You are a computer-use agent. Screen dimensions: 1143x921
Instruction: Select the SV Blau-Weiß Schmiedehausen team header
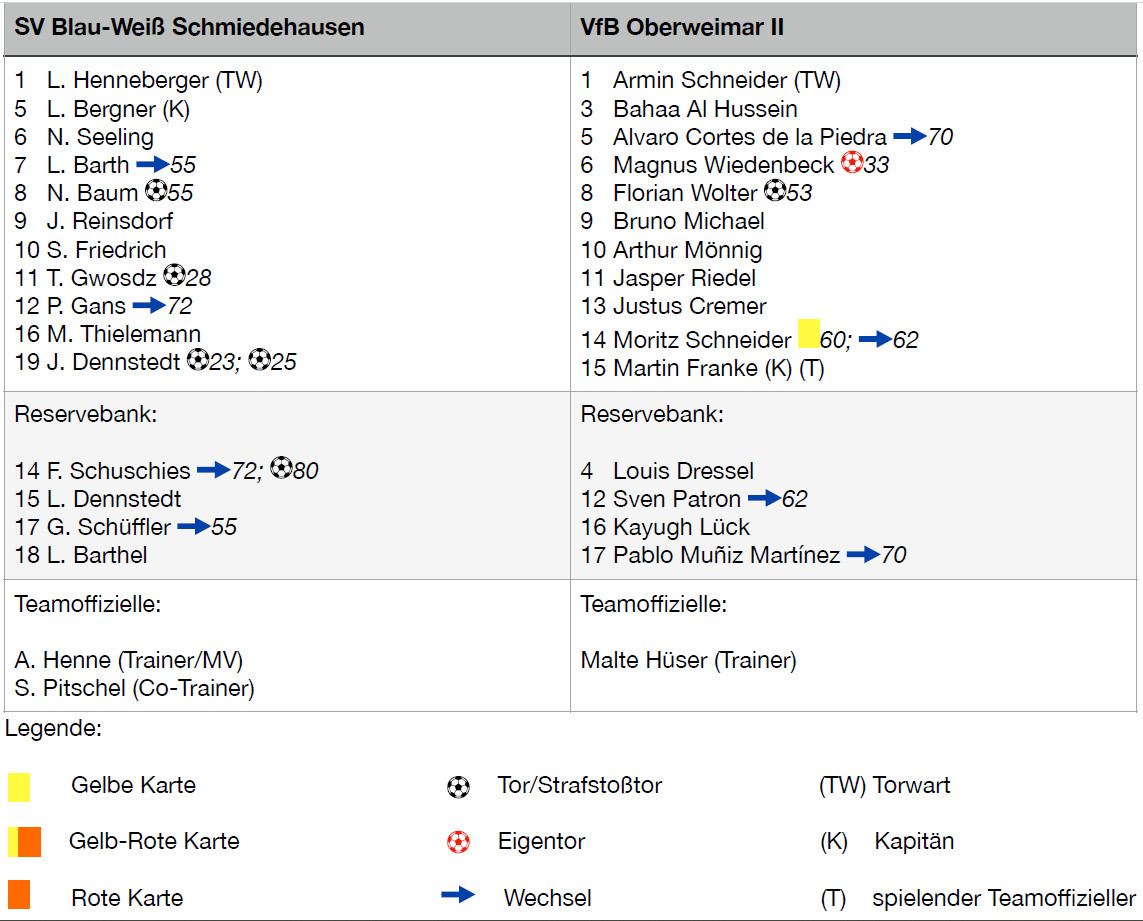pyautogui.click(x=189, y=27)
